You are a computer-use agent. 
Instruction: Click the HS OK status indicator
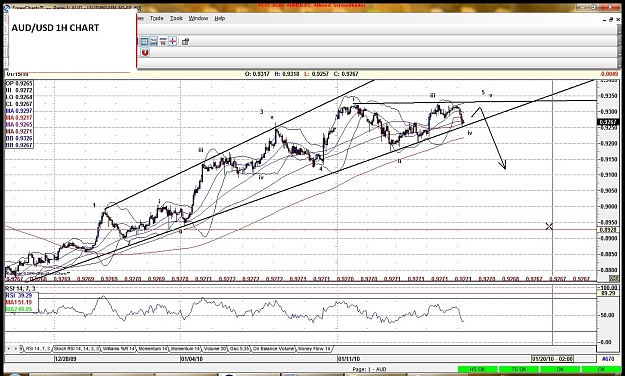(x=478, y=370)
